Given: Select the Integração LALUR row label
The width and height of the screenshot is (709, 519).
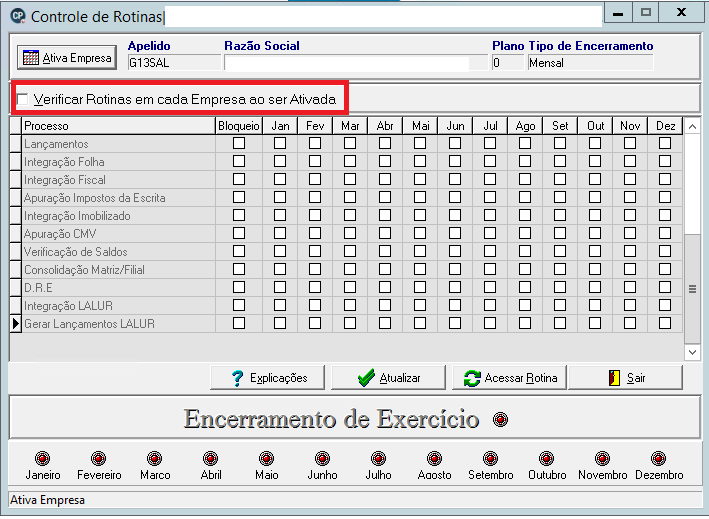Looking at the screenshot, I should click(68, 306).
